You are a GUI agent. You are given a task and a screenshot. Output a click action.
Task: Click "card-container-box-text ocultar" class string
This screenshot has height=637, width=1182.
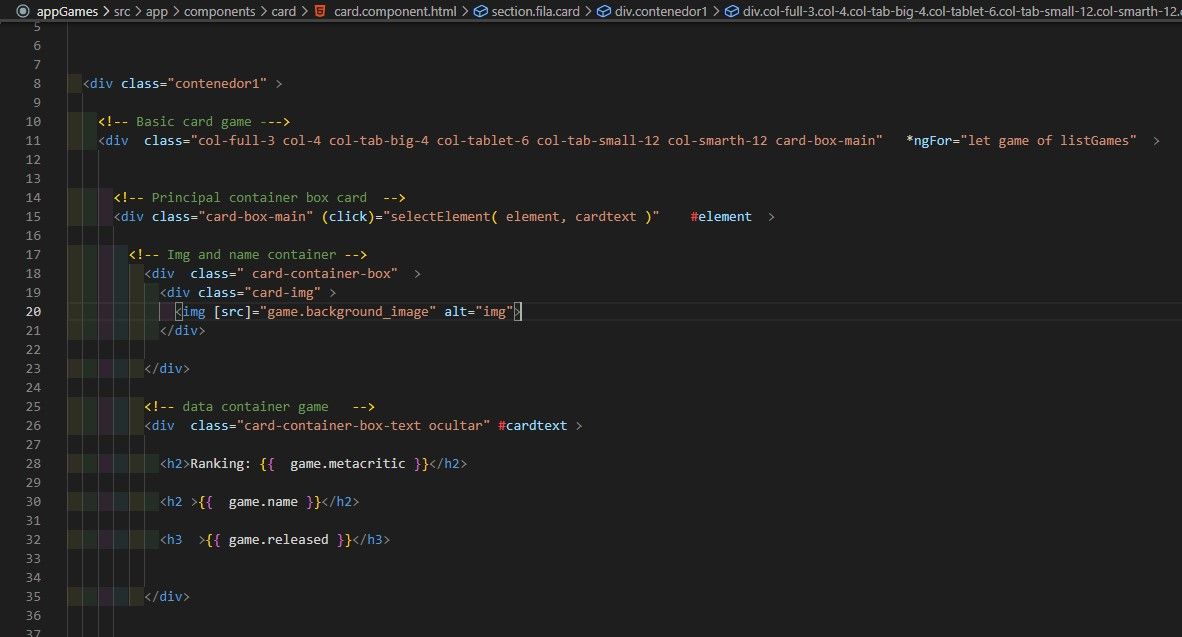point(363,425)
